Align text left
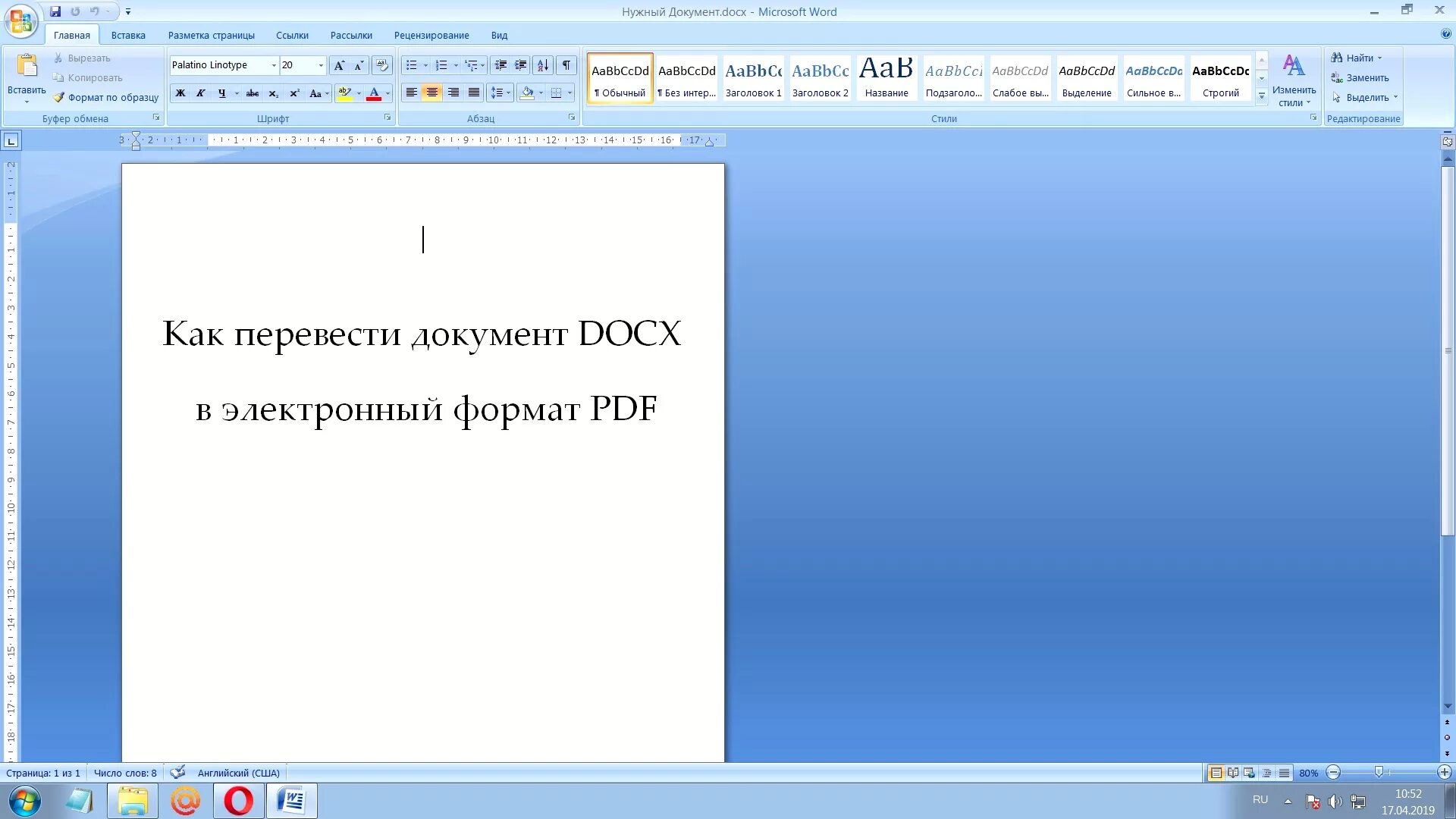 pyautogui.click(x=411, y=93)
